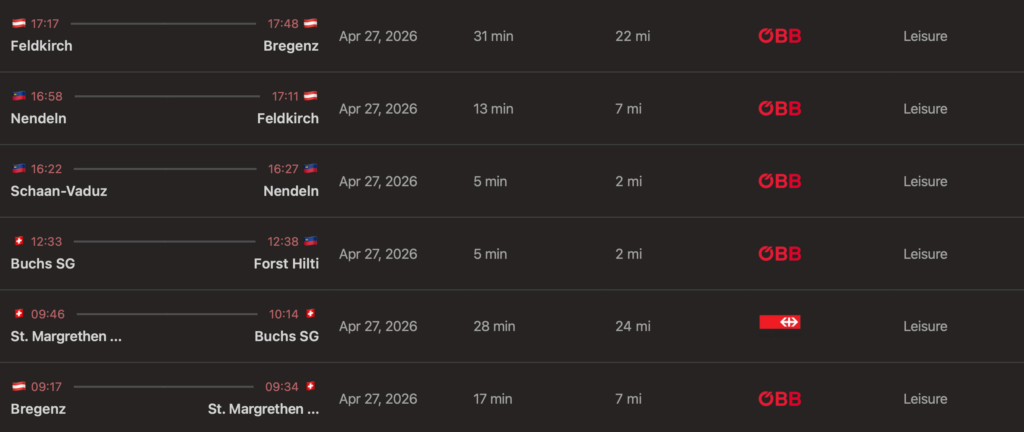Click the Swiss flag beside the 09:34 arrival
1024x432 pixels.
coord(311,386)
